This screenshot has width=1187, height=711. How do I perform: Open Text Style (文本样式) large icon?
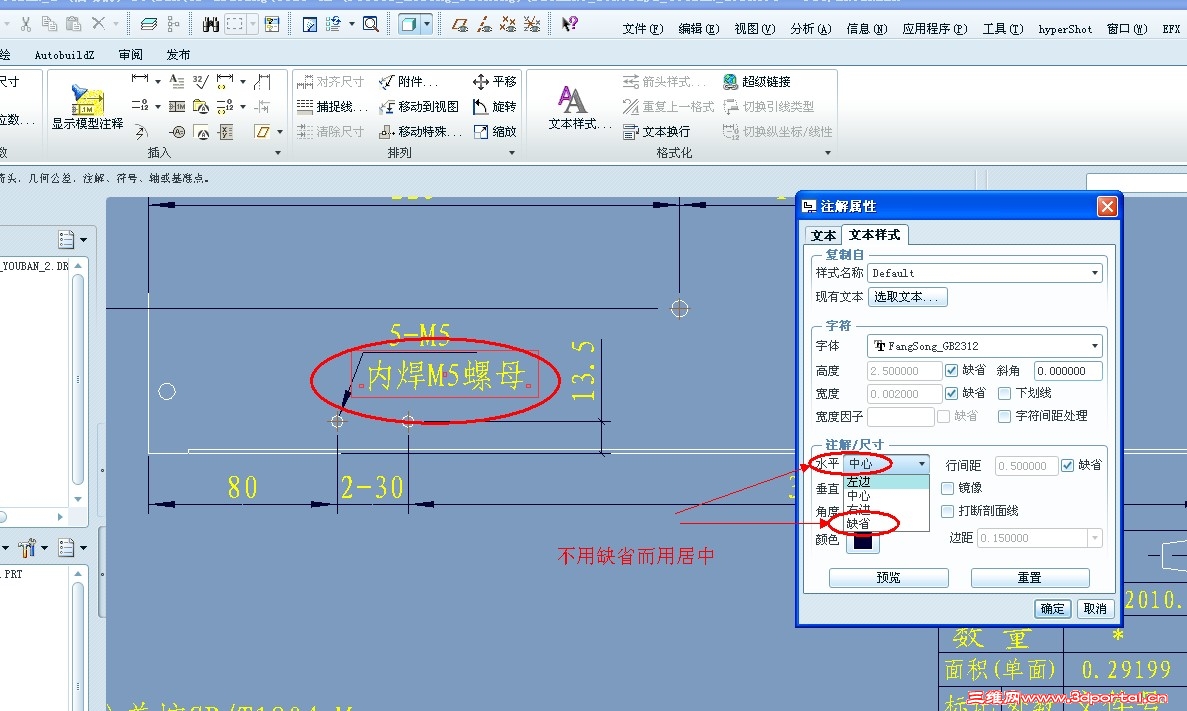pyautogui.click(x=572, y=100)
